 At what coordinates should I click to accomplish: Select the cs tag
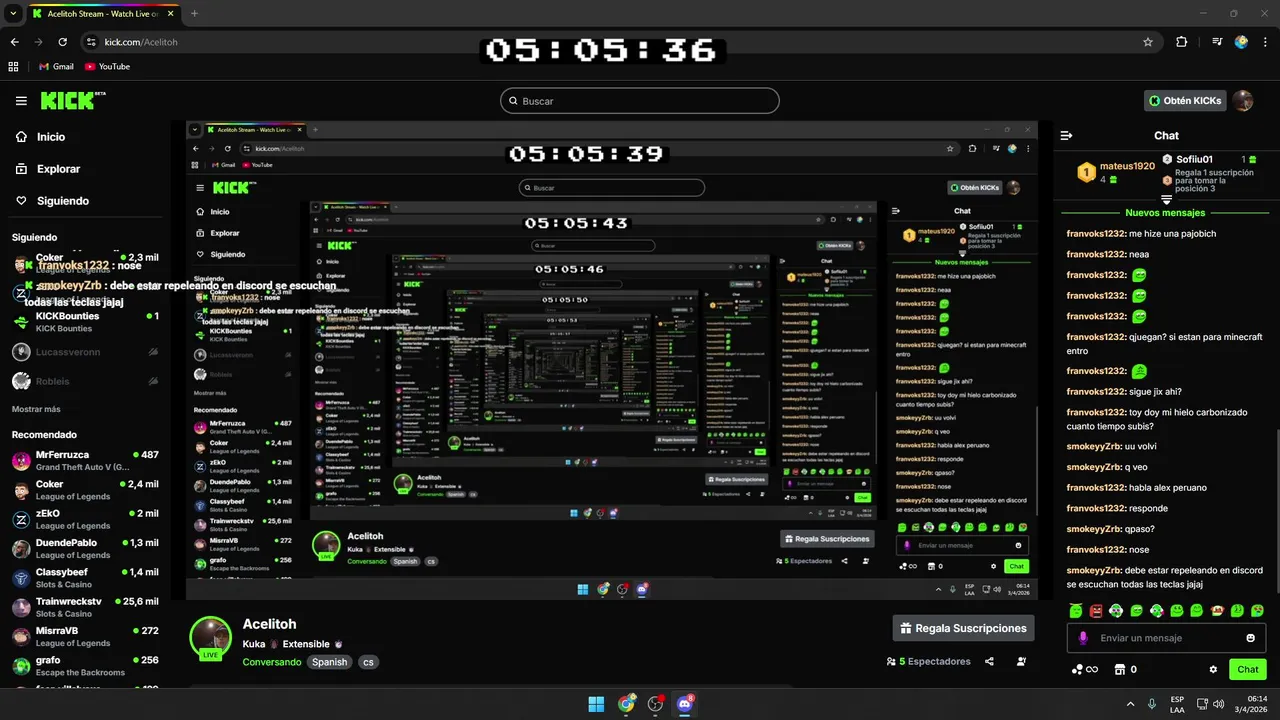(368, 662)
